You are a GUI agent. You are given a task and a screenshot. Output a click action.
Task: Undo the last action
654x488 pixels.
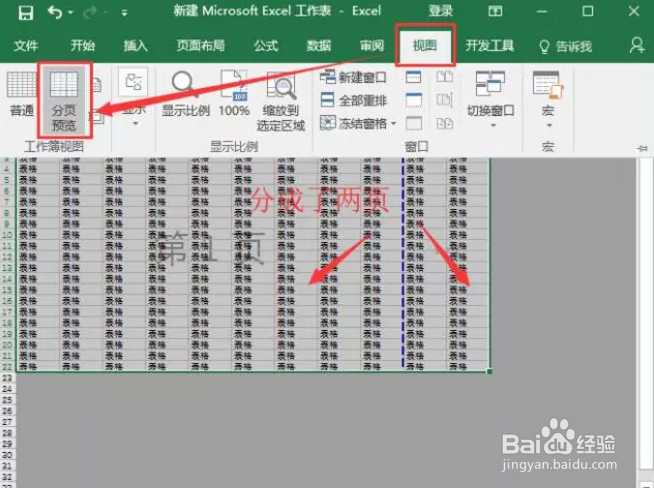[x=55, y=12]
